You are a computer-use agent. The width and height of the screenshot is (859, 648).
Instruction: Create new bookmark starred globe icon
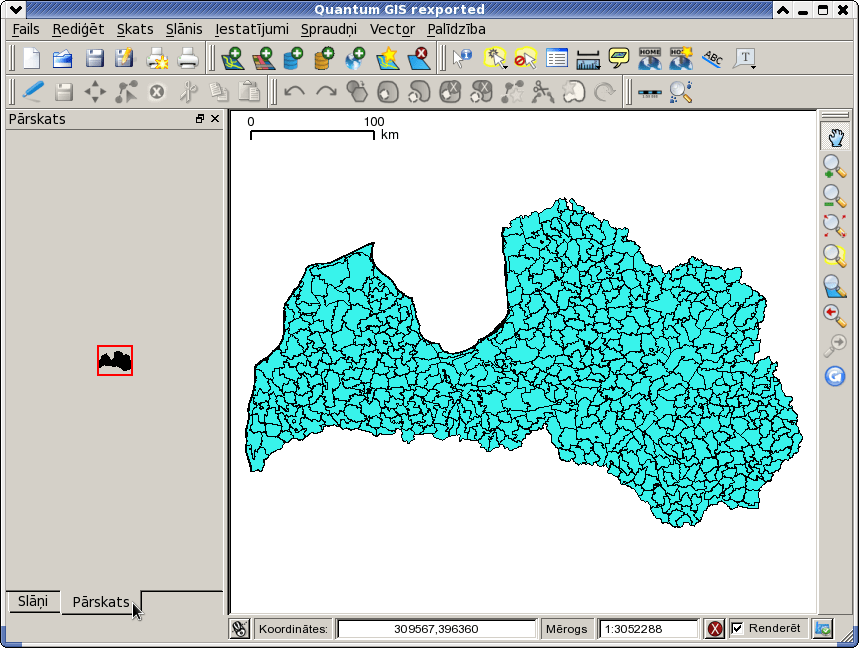[681, 59]
